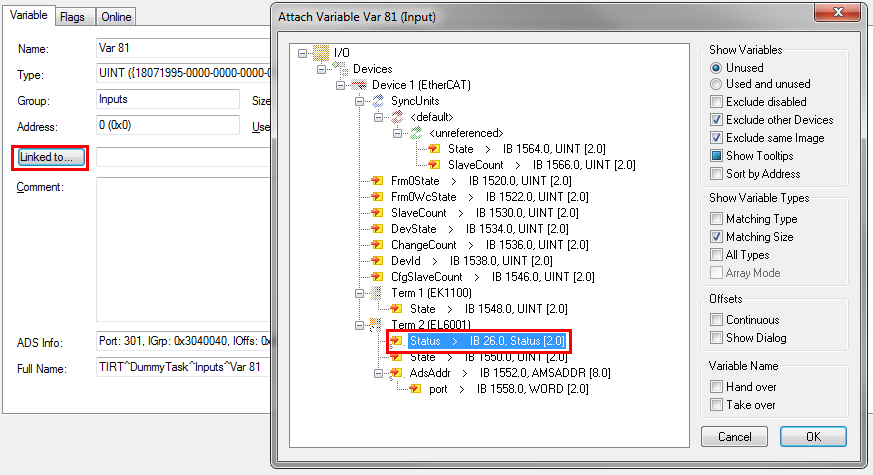Click icon of Status IB 26.0 variable
873x475 pixels.
pos(396,341)
